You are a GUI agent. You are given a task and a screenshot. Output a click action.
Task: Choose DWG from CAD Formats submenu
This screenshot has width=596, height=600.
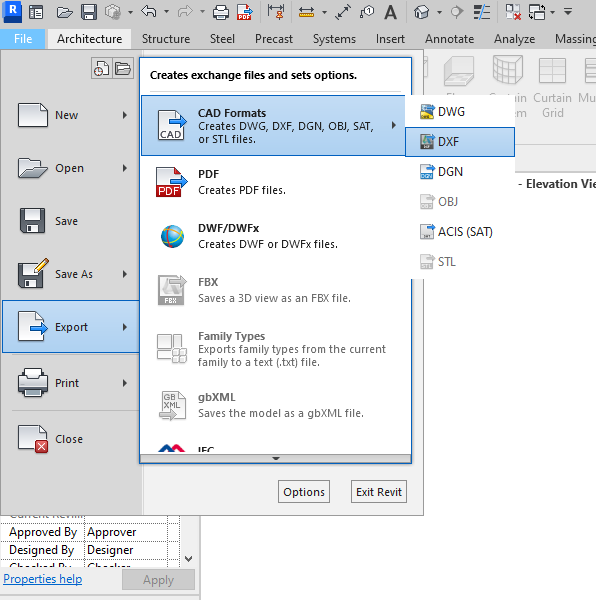pos(460,112)
